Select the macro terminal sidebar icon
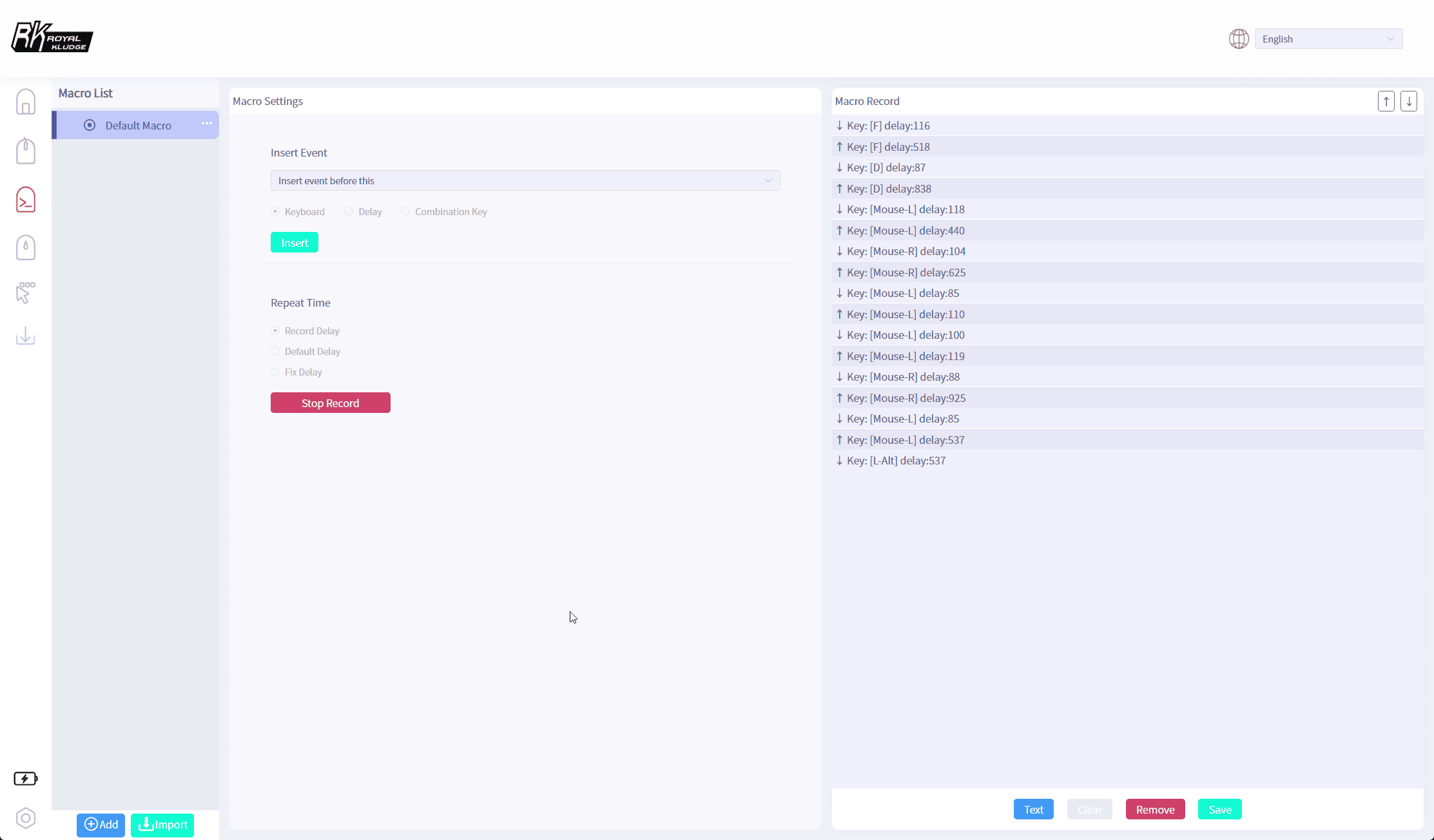Viewport: 1434px width, 840px height. point(26,200)
